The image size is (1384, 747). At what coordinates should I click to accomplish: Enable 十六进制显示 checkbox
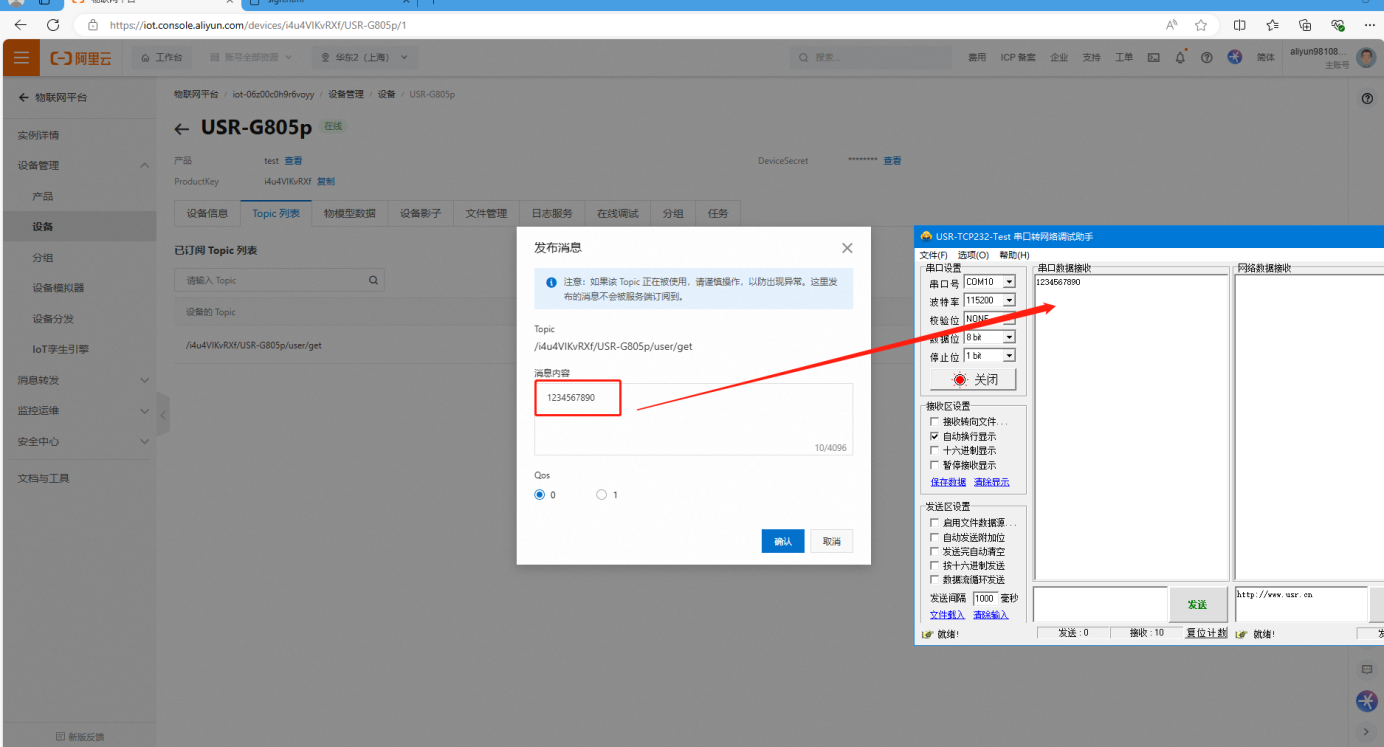tap(935, 451)
